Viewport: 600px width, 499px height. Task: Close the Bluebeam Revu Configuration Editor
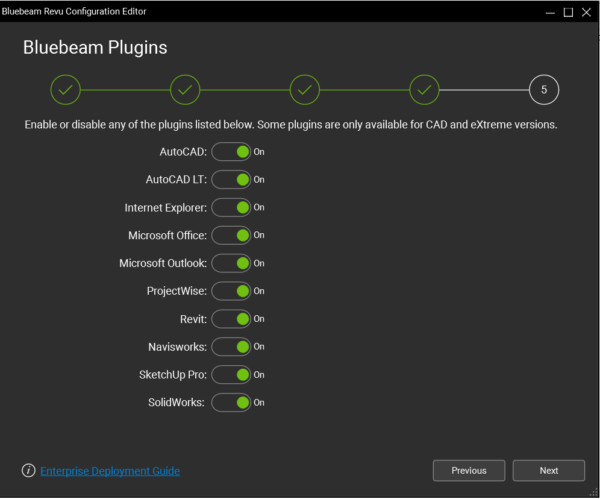pos(586,13)
